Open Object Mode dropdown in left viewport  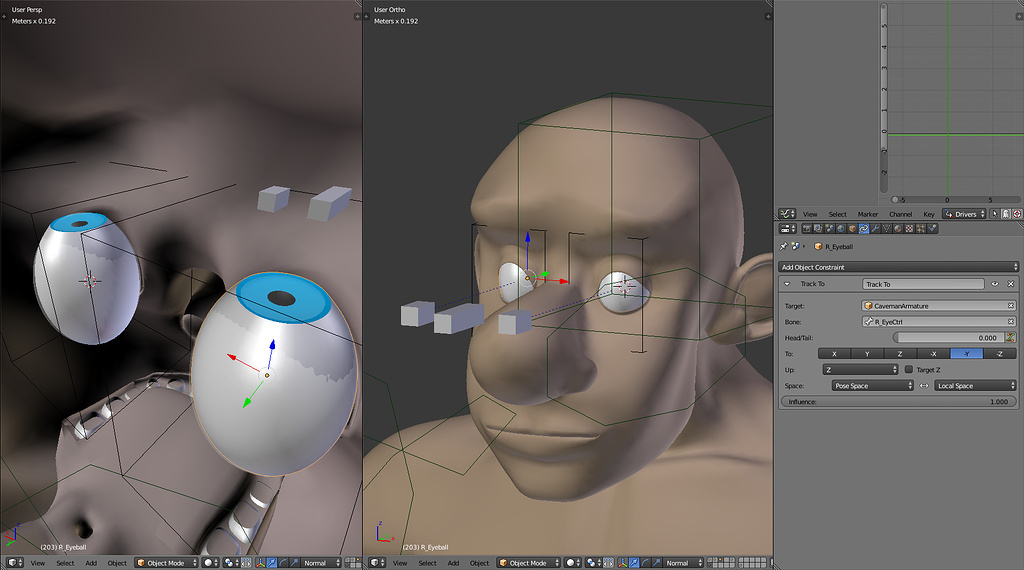click(x=167, y=563)
